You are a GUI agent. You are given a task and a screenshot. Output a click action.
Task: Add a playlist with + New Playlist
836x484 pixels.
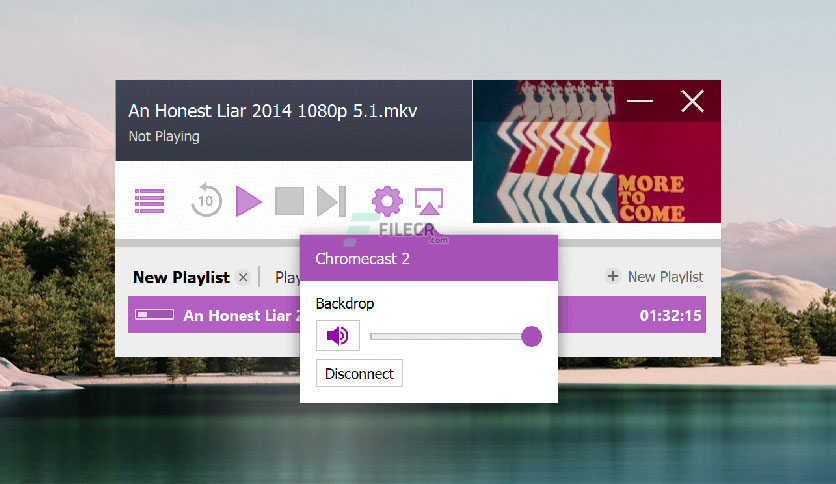pos(655,277)
